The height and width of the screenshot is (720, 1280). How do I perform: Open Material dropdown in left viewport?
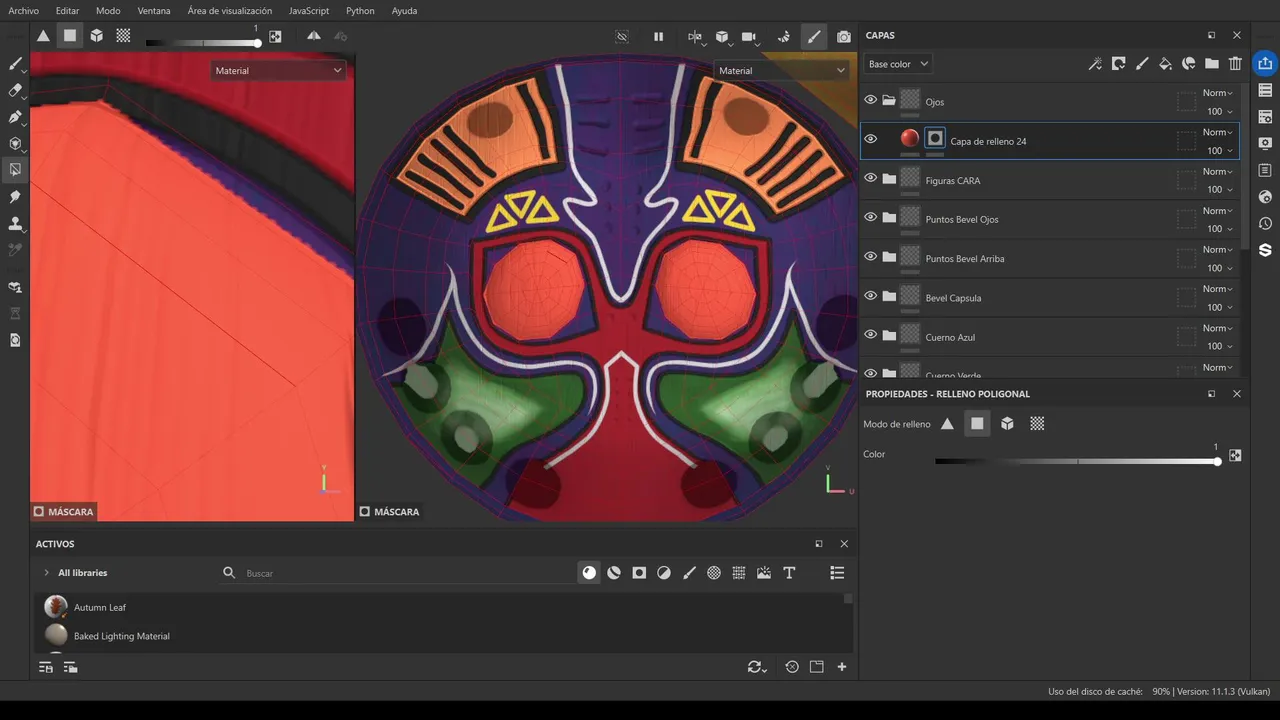pyautogui.click(x=278, y=70)
